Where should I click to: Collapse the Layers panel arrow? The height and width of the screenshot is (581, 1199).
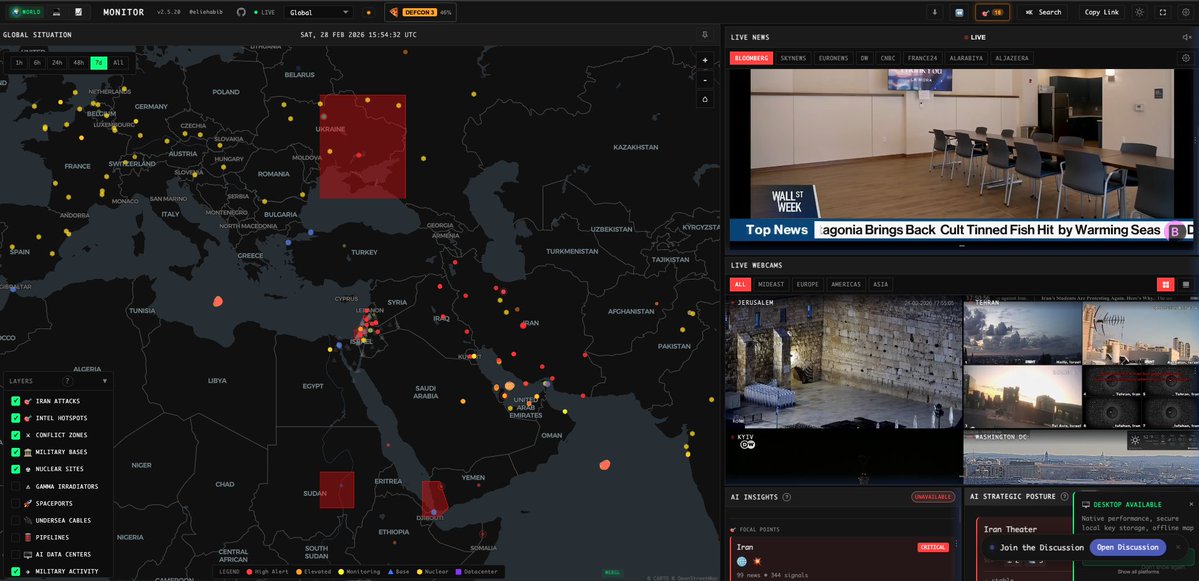tap(105, 381)
